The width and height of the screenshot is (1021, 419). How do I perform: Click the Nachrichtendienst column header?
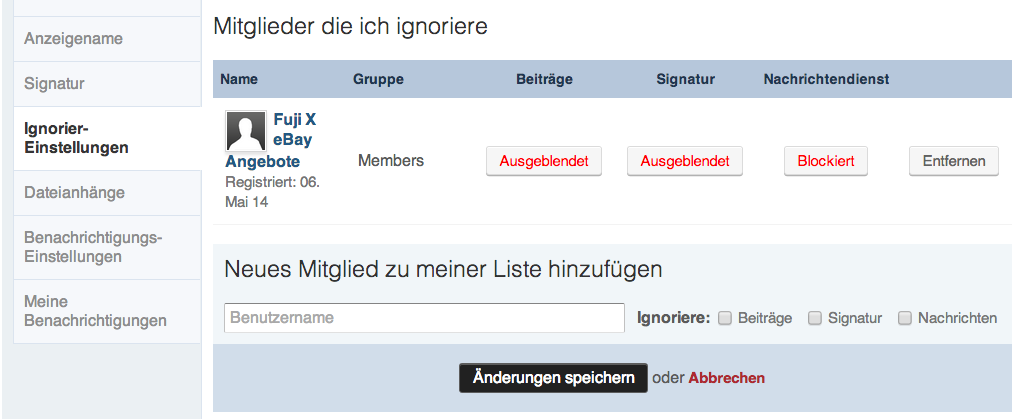[x=826, y=79]
